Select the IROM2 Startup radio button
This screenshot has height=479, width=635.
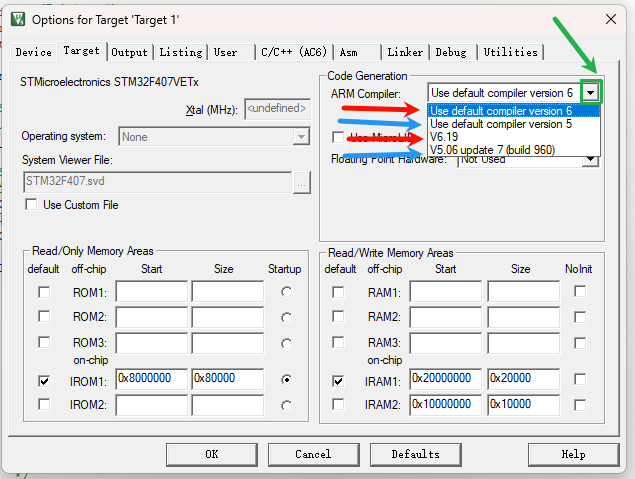pyautogui.click(x=287, y=405)
